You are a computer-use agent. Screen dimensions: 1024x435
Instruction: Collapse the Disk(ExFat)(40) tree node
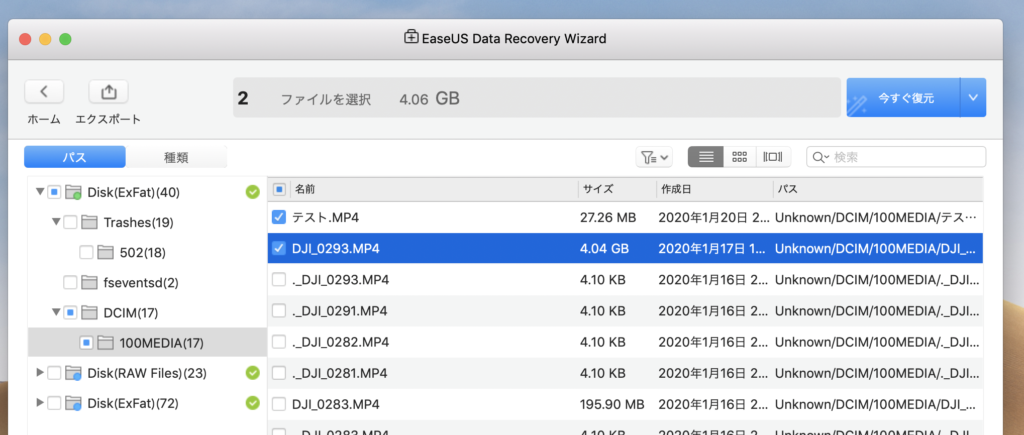coord(40,192)
